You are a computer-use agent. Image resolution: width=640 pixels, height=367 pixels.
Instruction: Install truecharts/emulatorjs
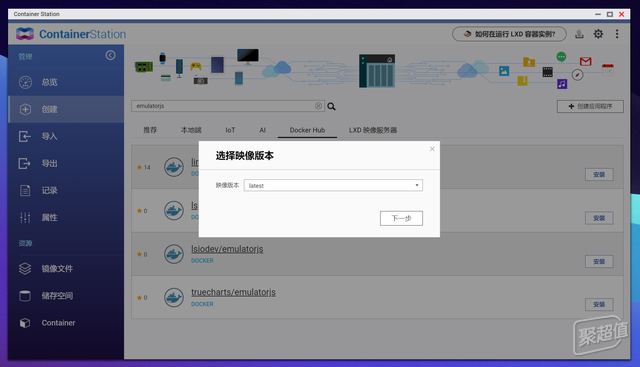[599, 305]
